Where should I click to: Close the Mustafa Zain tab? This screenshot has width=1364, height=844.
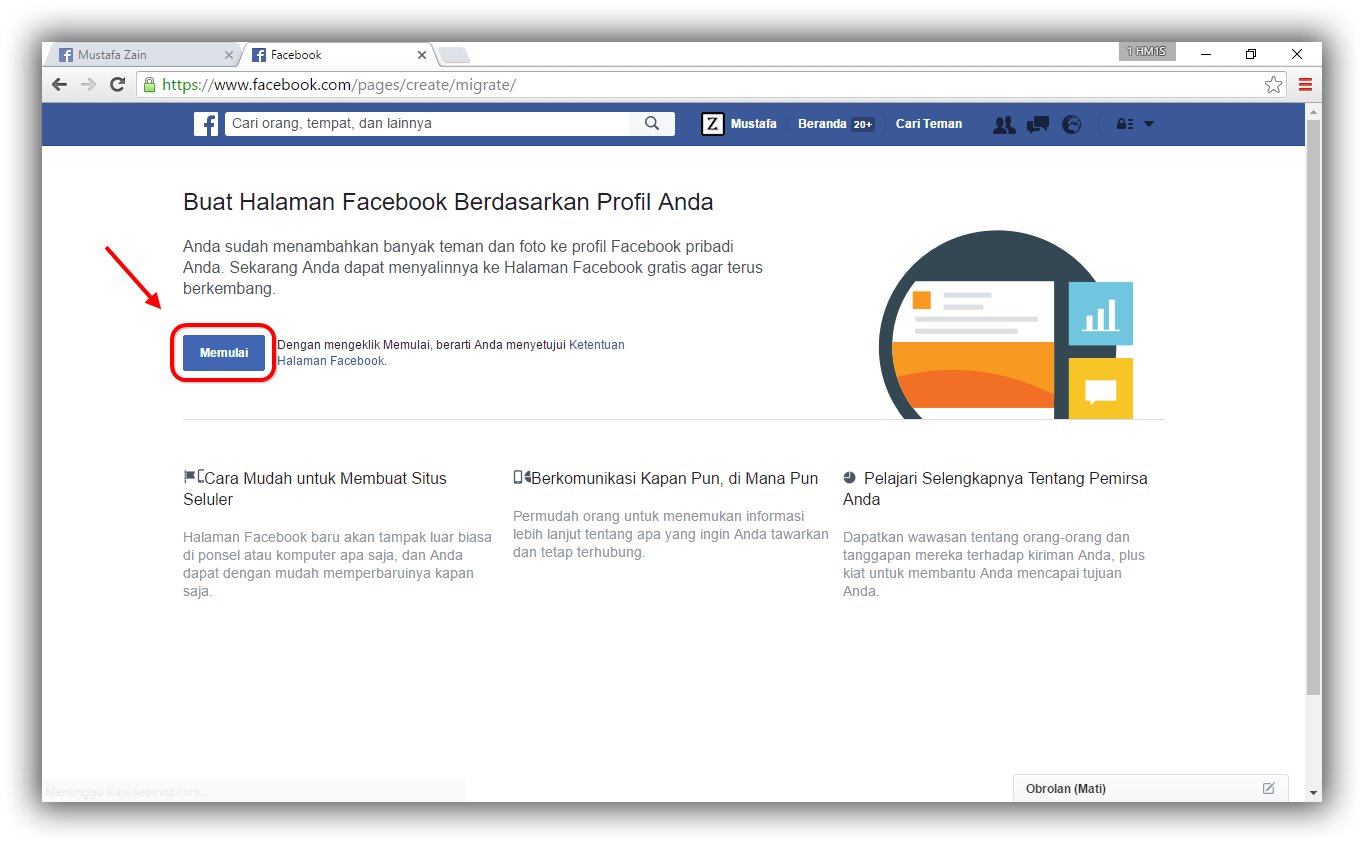click(x=228, y=55)
